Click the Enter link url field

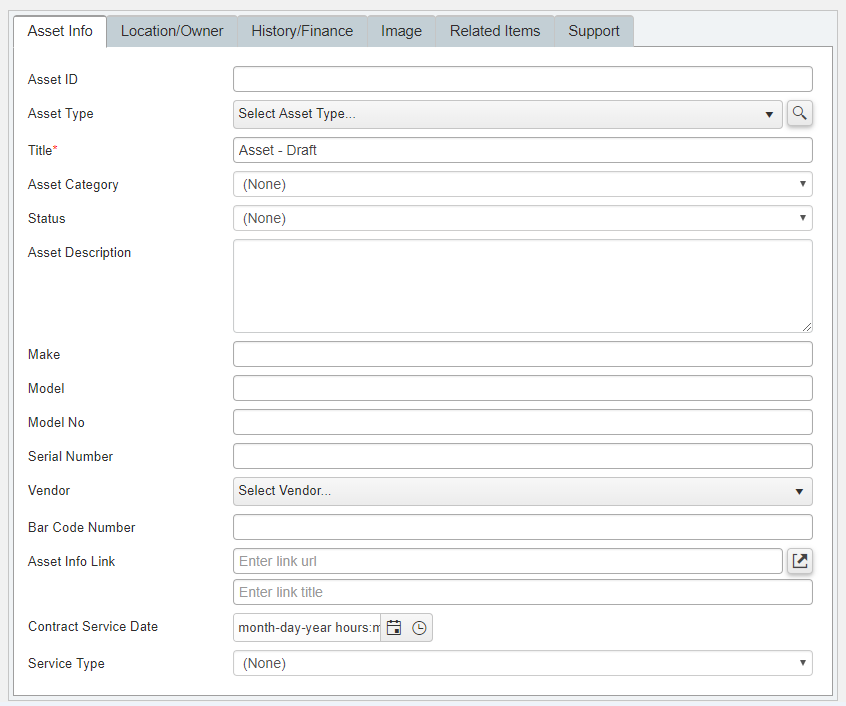pos(508,561)
